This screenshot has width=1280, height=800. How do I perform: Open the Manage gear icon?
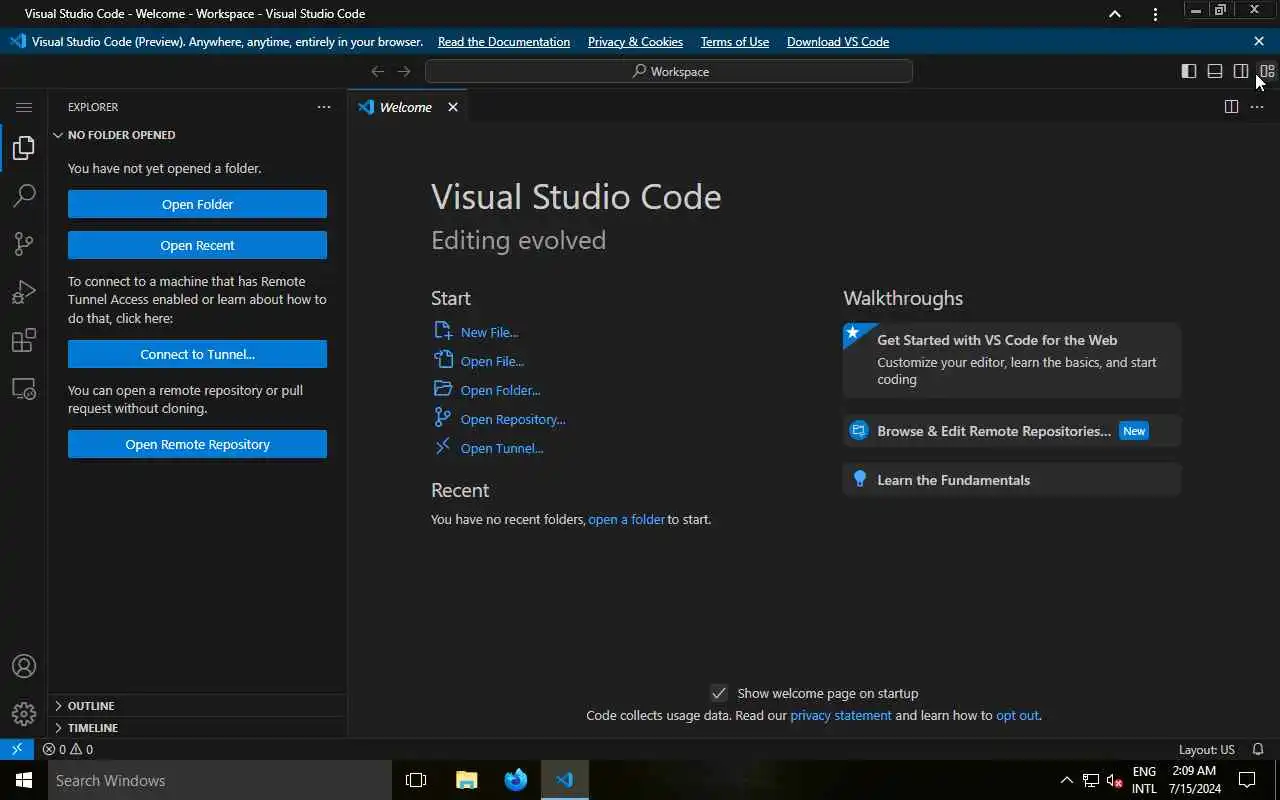click(x=24, y=714)
